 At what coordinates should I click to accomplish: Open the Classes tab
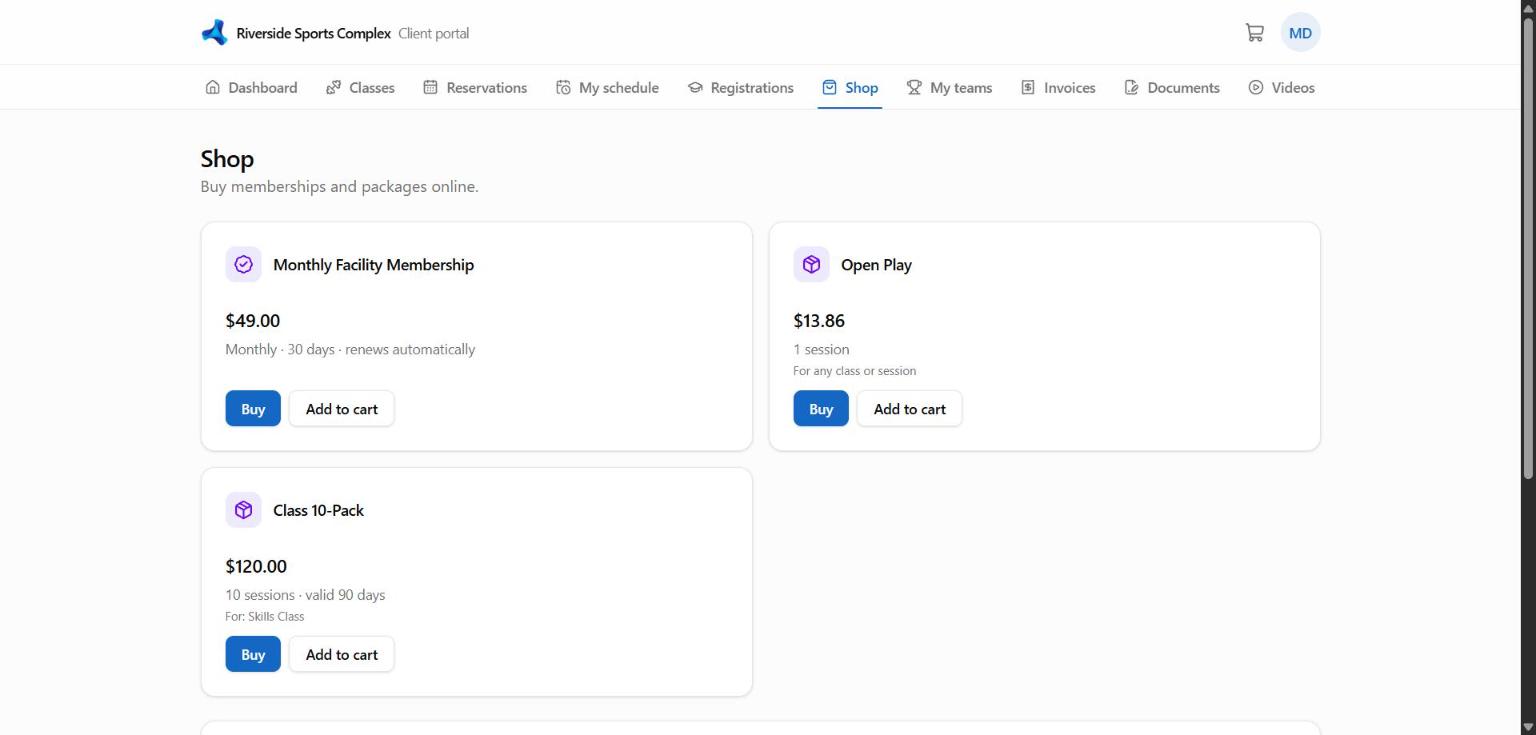point(361,88)
